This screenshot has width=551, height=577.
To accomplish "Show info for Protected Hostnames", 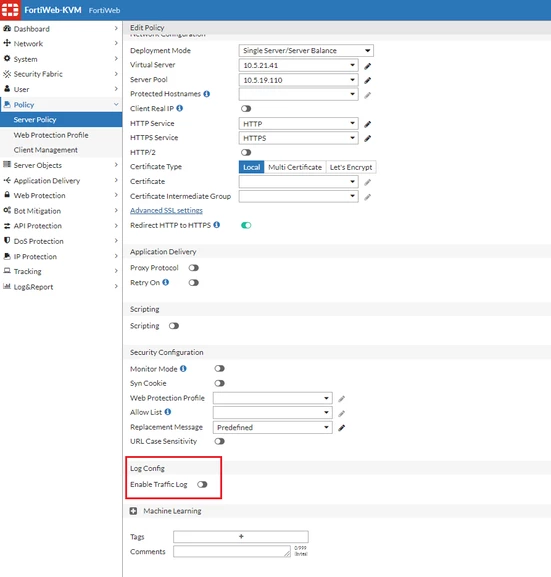I will [x=206, y=94].
